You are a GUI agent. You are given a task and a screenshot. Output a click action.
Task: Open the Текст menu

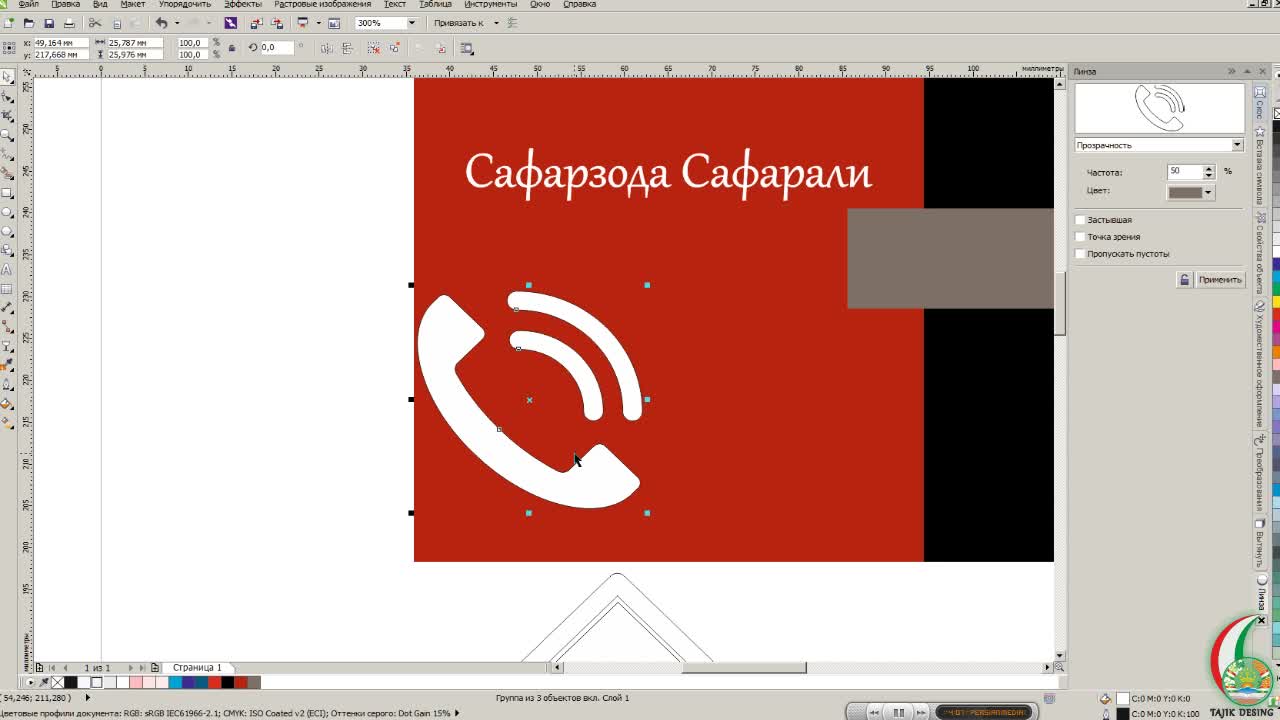coord(395,4)
